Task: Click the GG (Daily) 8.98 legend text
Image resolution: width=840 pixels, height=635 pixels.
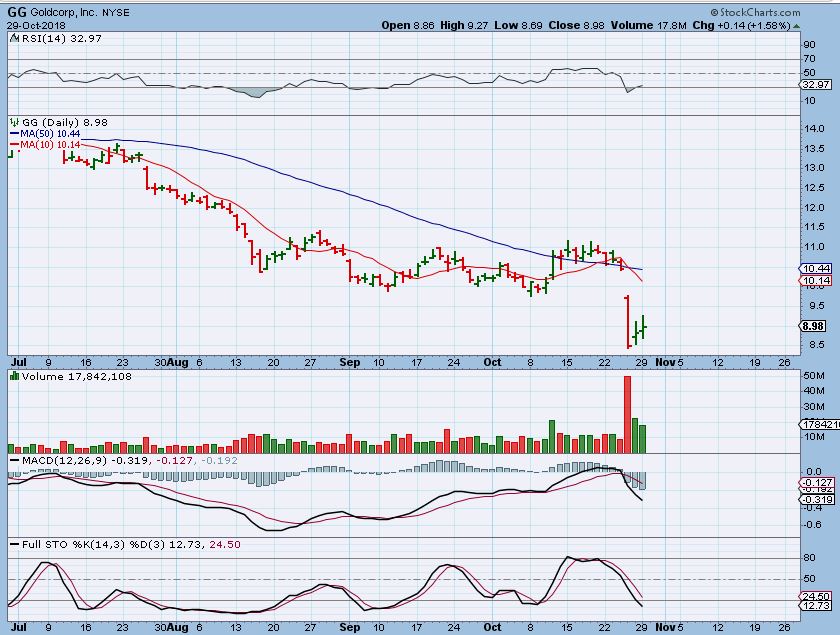Action: [x=64, y=123]
